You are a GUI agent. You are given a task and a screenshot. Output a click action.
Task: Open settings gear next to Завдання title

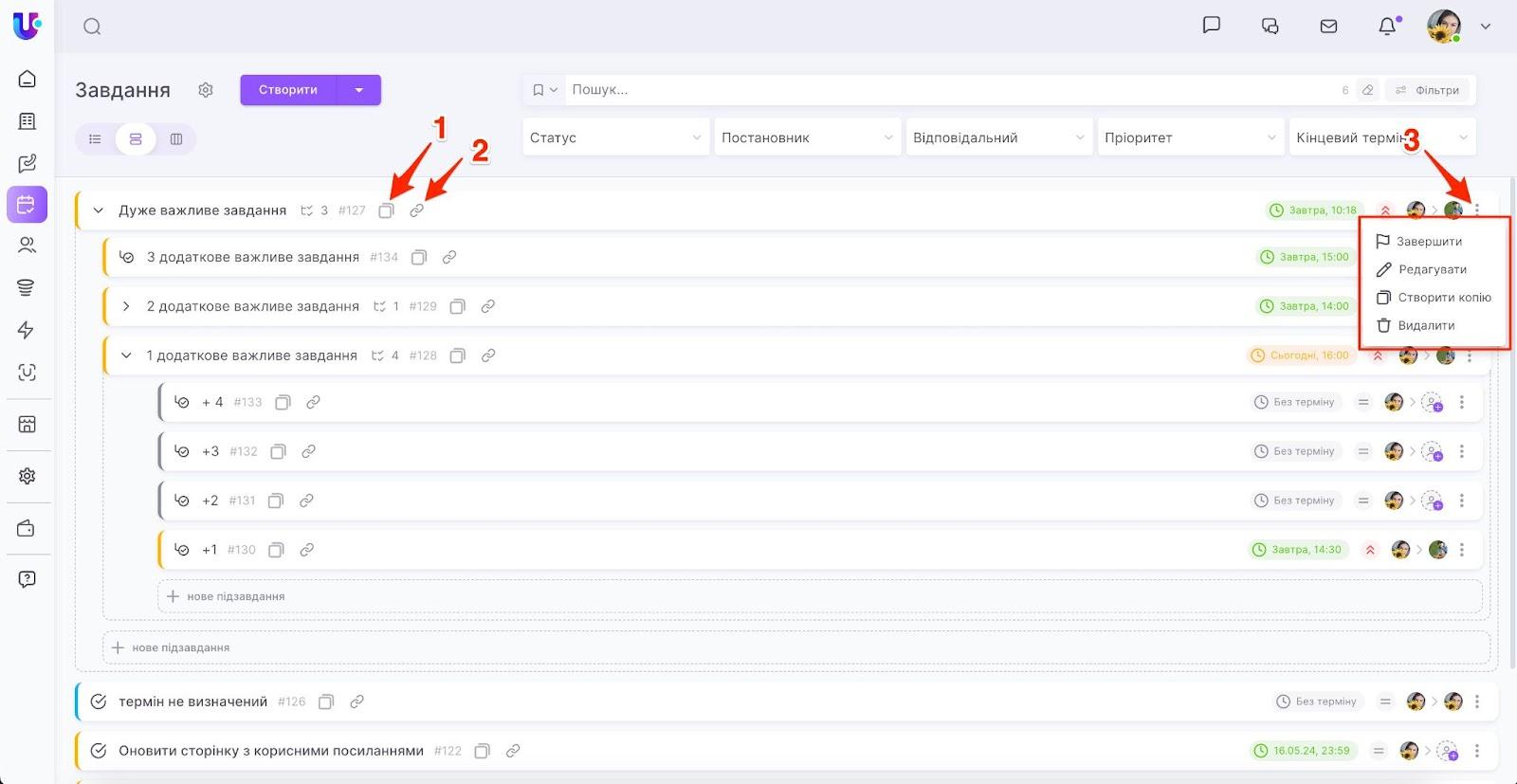pyautogui.click(x=206, y=90)
